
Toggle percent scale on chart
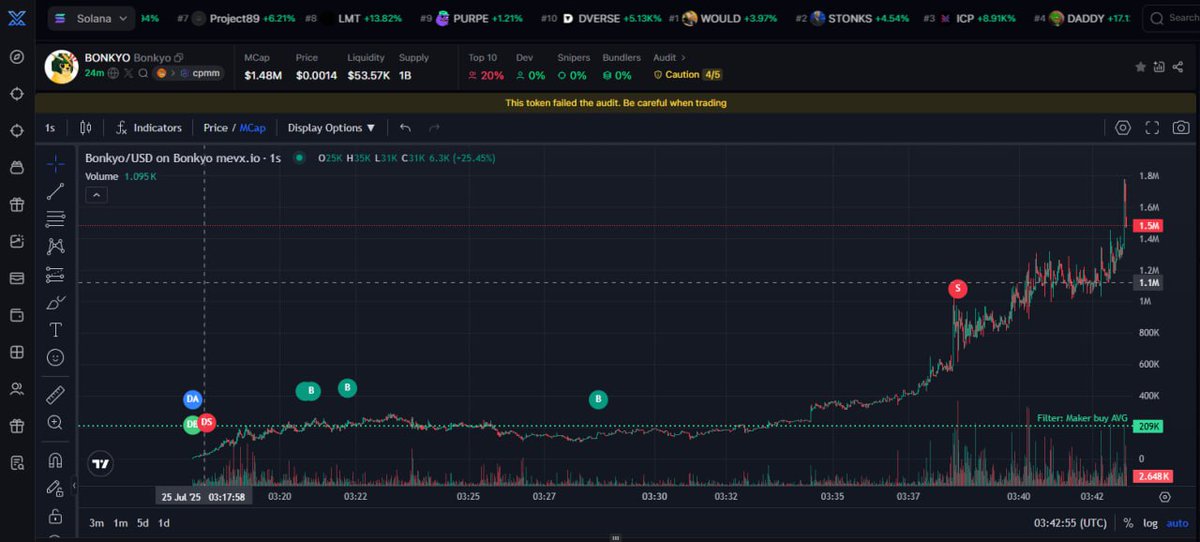click(x=1128, y=523)
